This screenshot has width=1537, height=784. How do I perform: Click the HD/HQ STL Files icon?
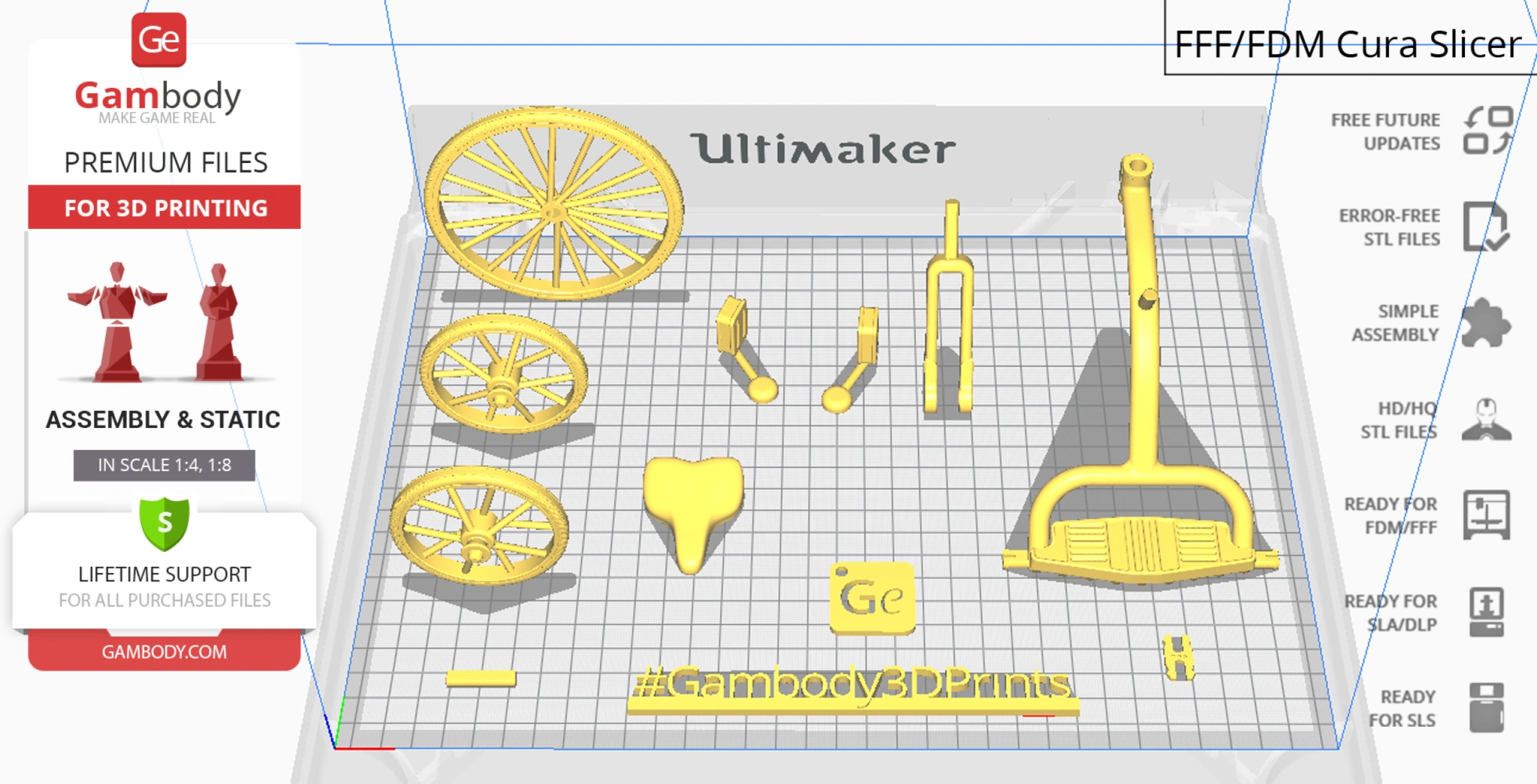point(1485,420)
